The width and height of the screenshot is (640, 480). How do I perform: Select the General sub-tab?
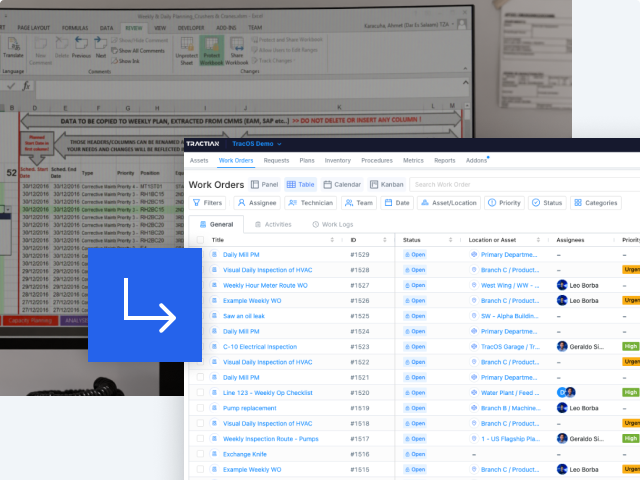tap(216, 224)
